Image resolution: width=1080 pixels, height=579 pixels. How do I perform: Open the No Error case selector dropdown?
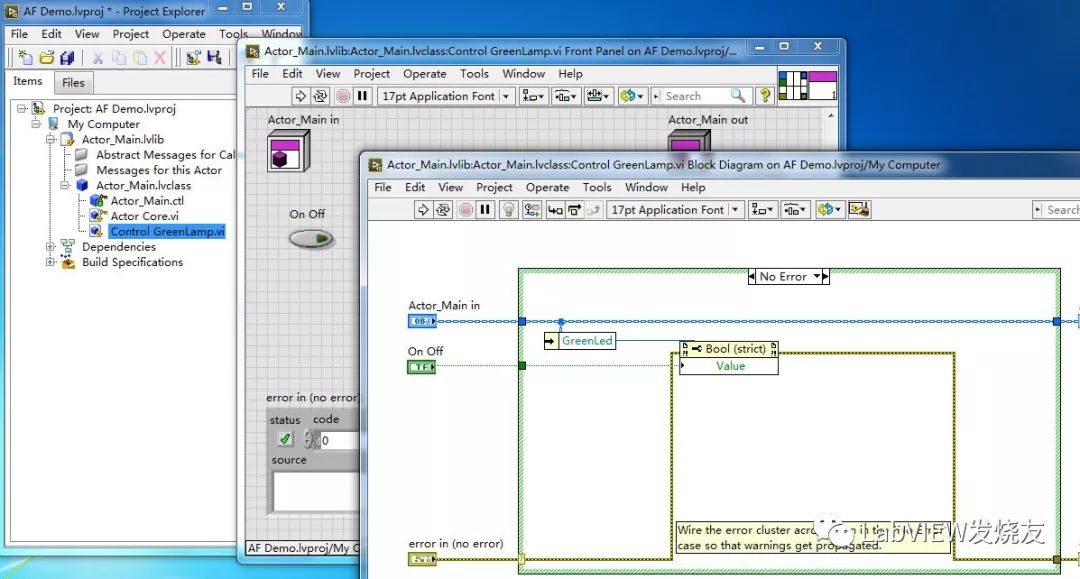[817, 276]
